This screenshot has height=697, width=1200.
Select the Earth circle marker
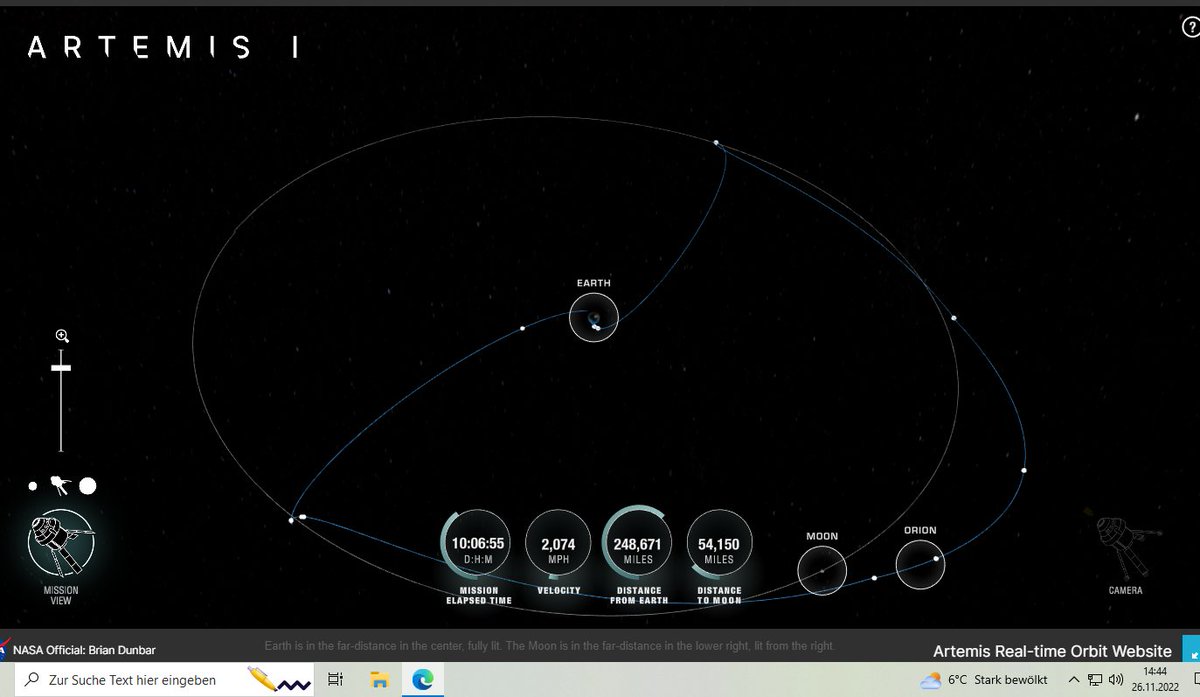click(x=594, y=319)
